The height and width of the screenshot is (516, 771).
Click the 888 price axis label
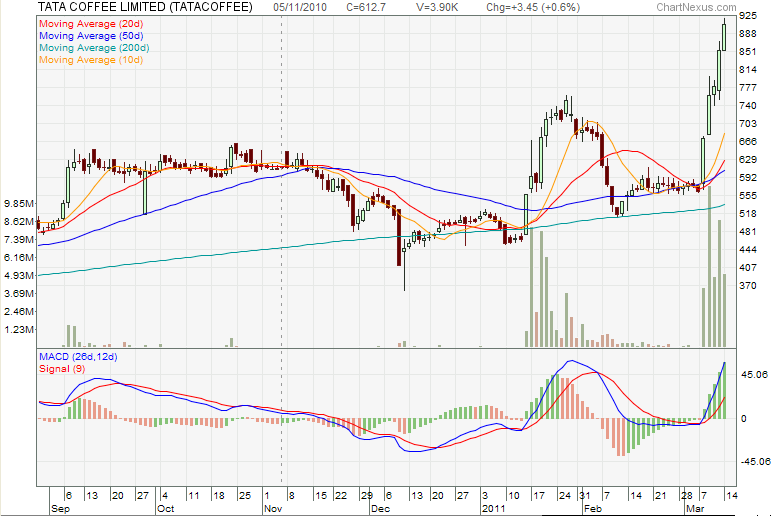(x=747, y=33)
